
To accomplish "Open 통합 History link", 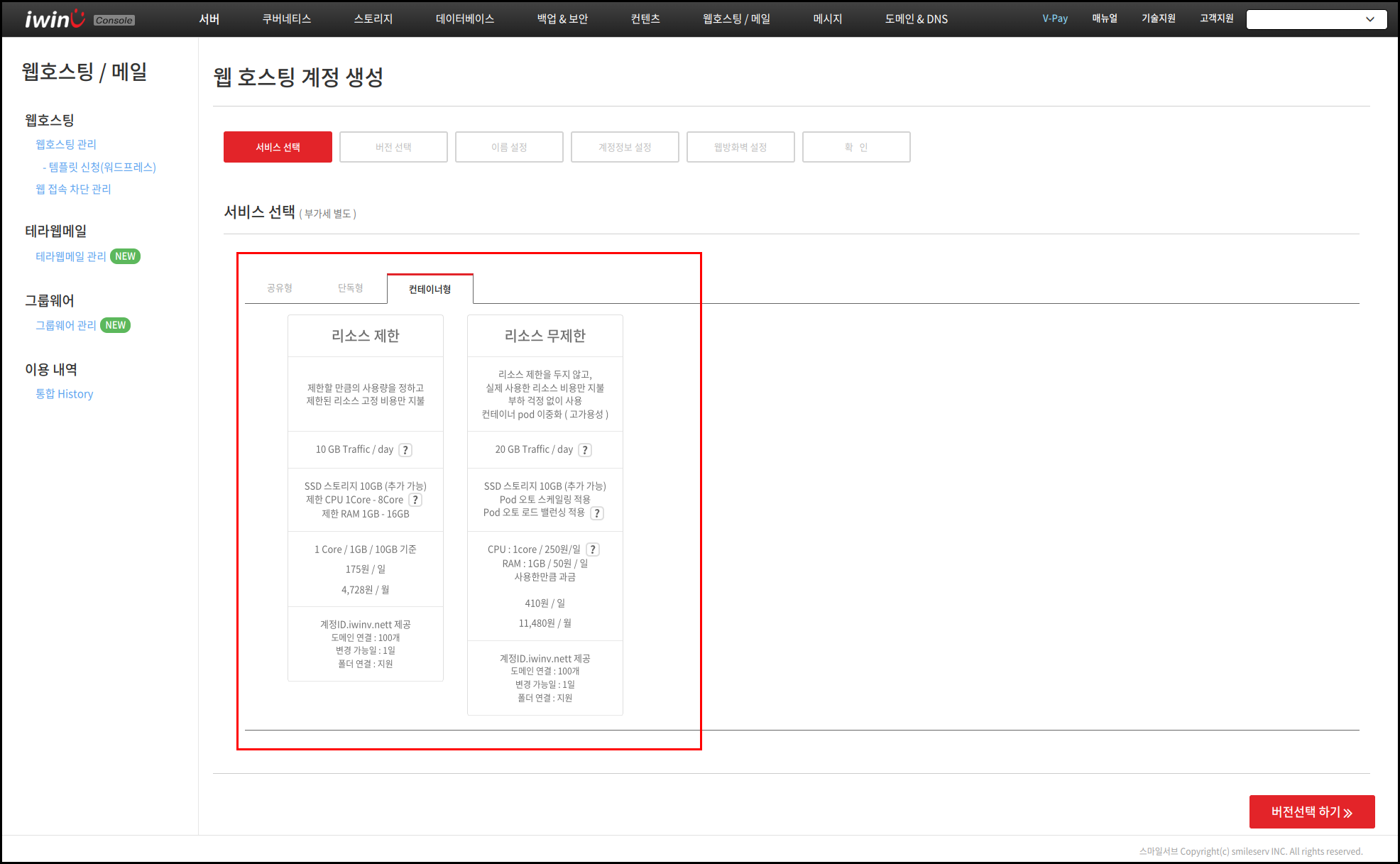I will tap(65, 394).
